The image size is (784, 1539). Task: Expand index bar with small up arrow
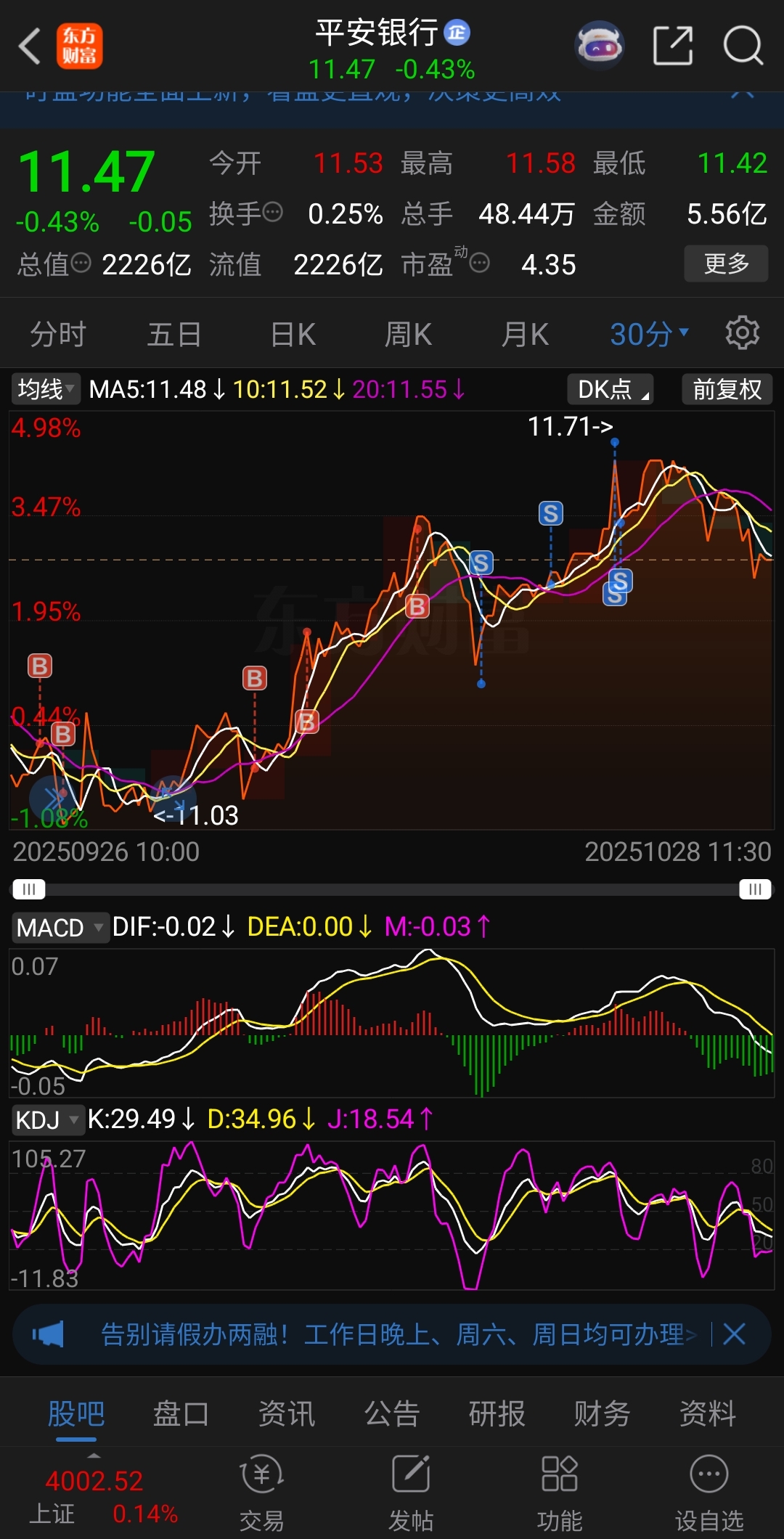[x=94, y=1456]
